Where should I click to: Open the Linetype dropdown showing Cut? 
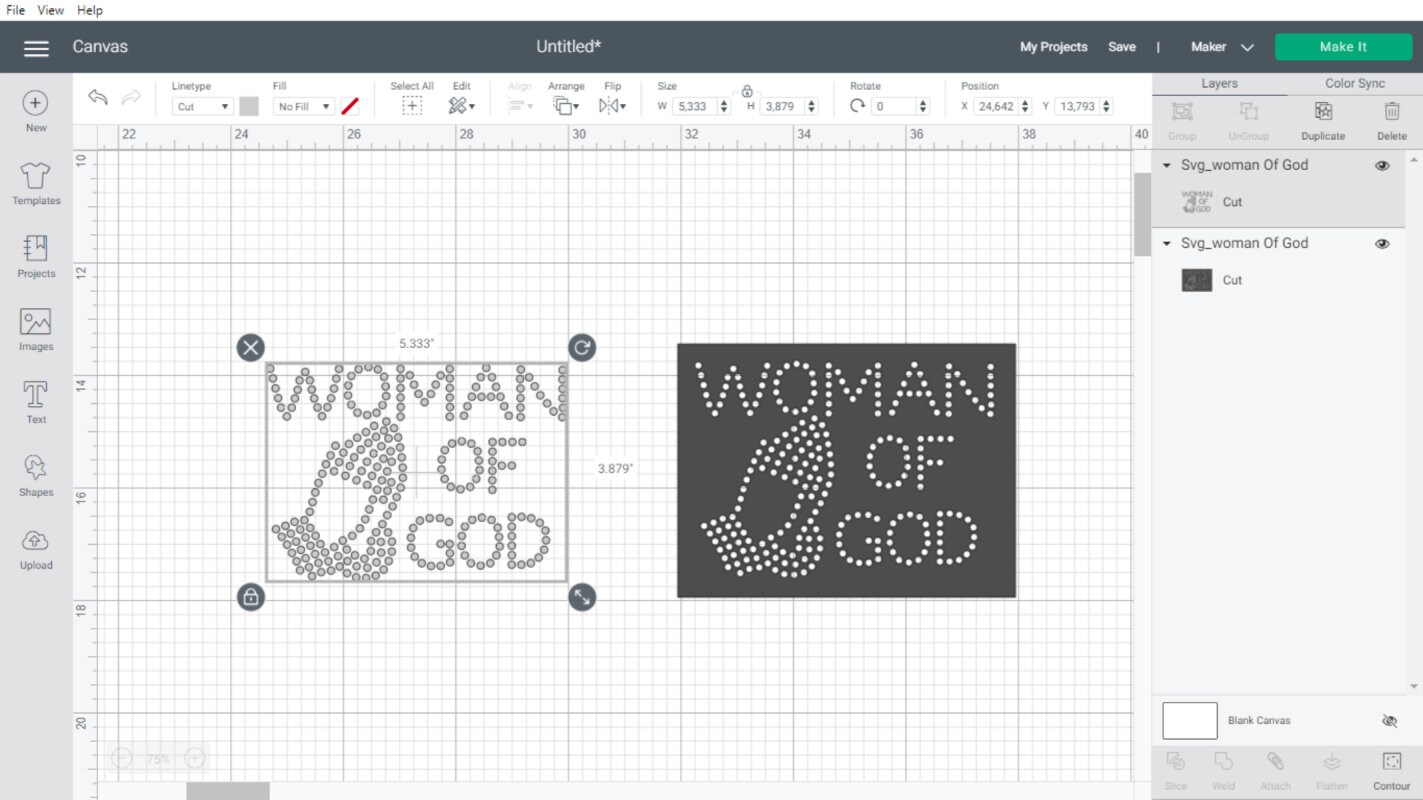coord(202,106)
